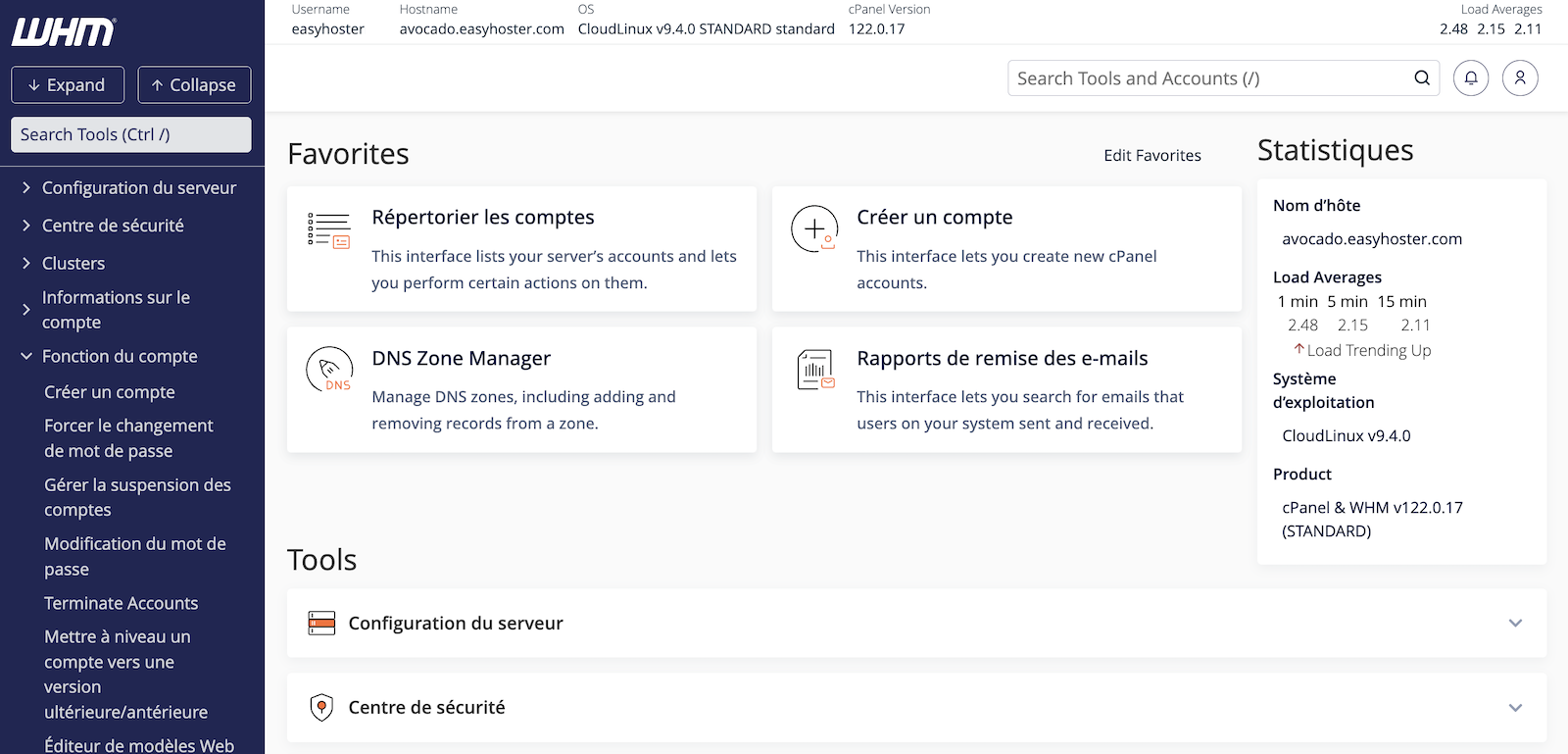Click the Favorites heading
Viewport: 1568px width, 754px height.
(x=348, y=154)
